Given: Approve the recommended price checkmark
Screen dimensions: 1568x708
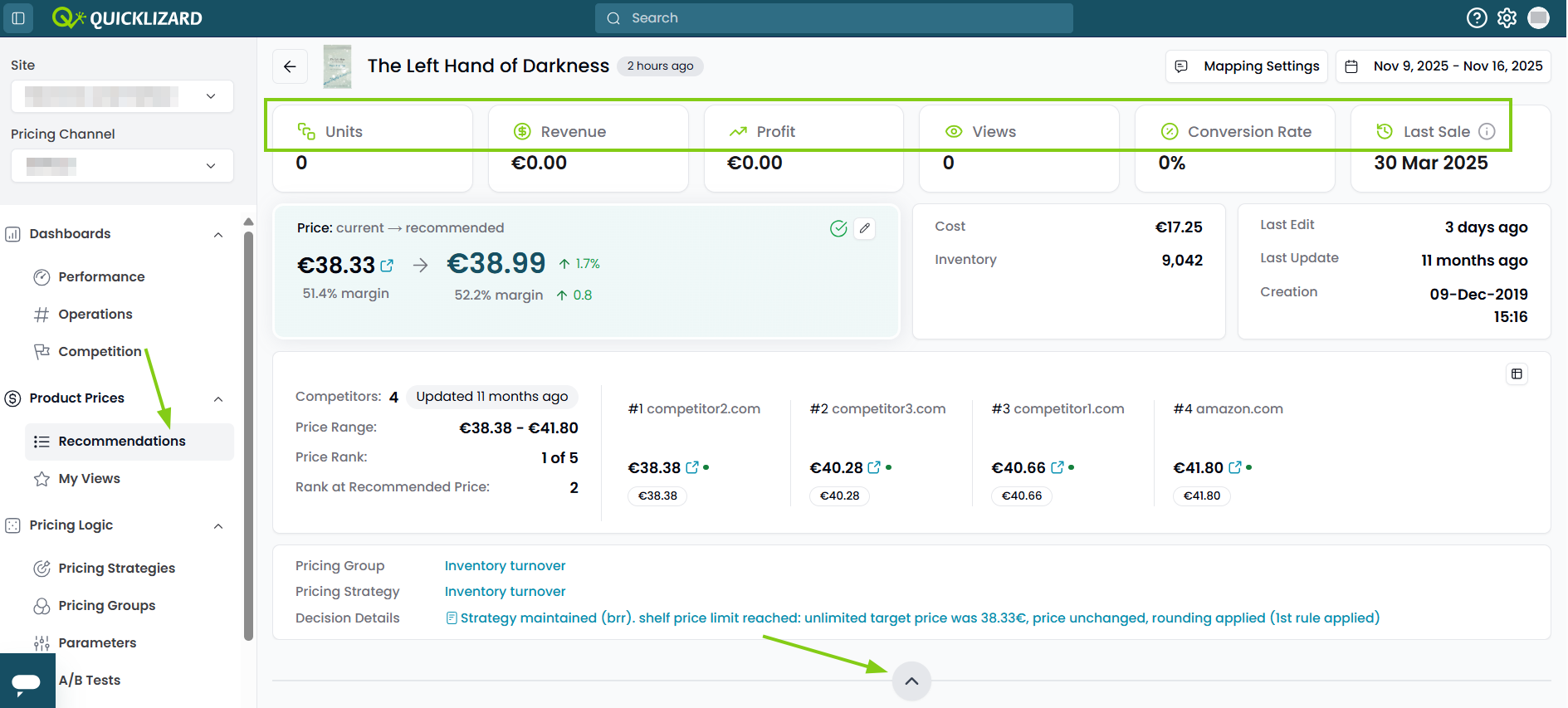Looking at the screenshot, I should [x=838, y=228].
